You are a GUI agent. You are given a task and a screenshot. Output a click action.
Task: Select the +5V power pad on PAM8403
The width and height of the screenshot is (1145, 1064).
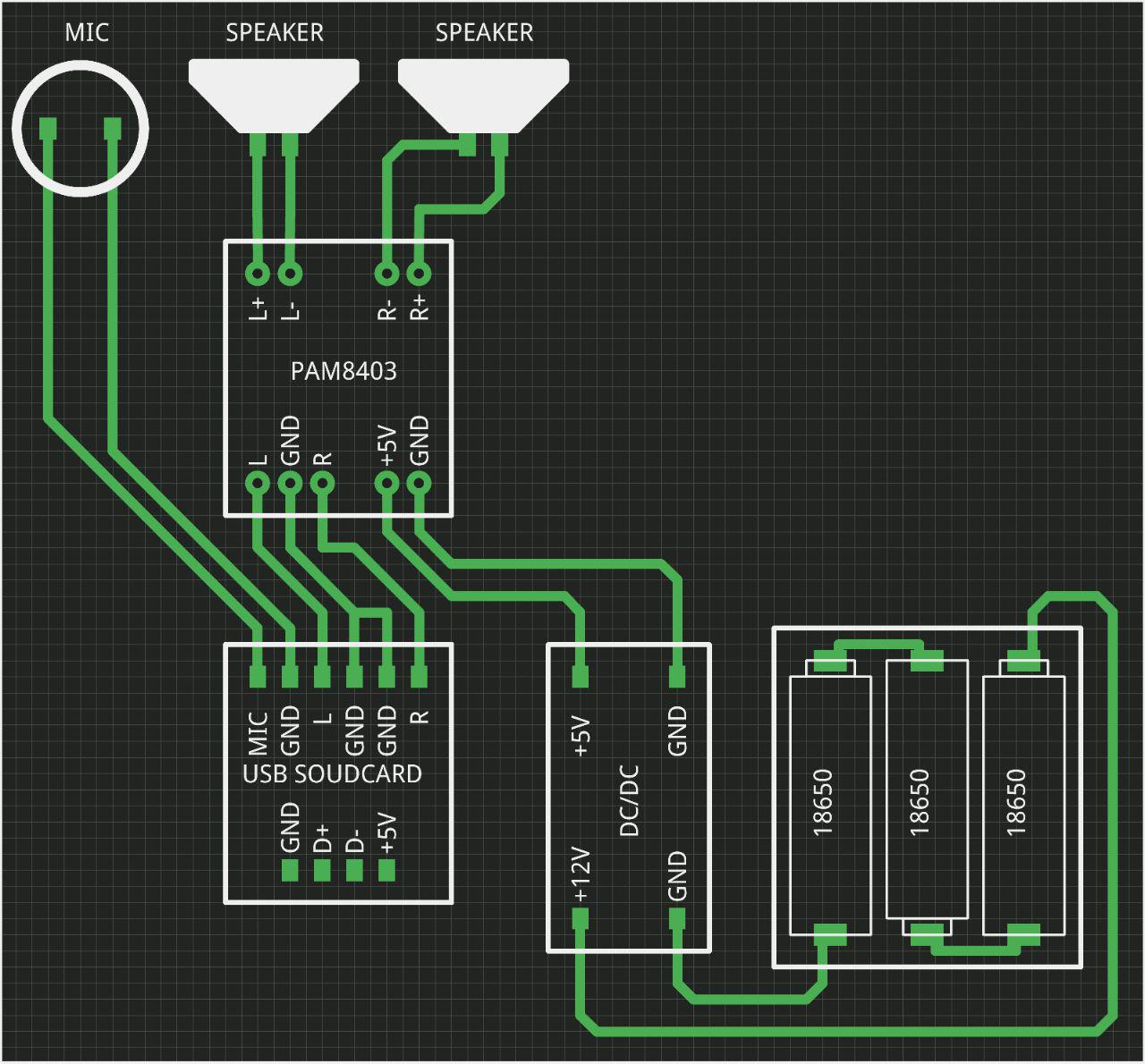pyautogui.click(x=386, y=483)
